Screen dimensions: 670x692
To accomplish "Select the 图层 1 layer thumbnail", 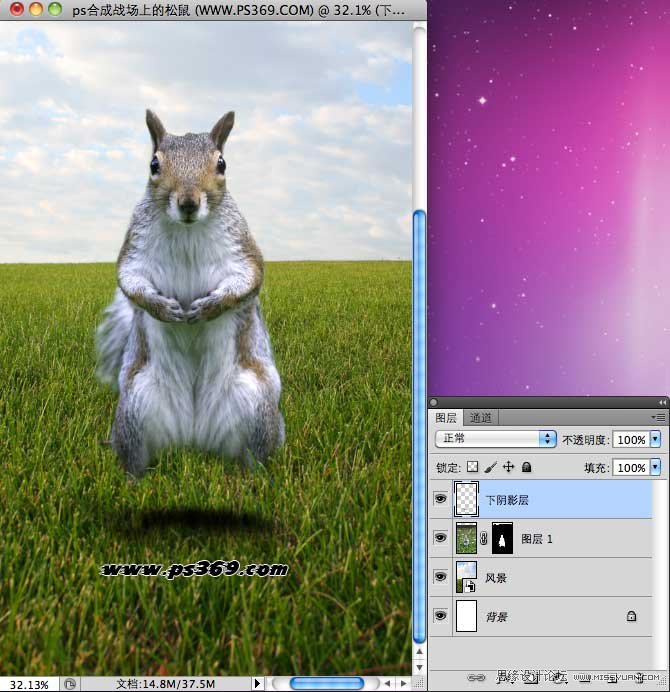I will tap(466, 538).
